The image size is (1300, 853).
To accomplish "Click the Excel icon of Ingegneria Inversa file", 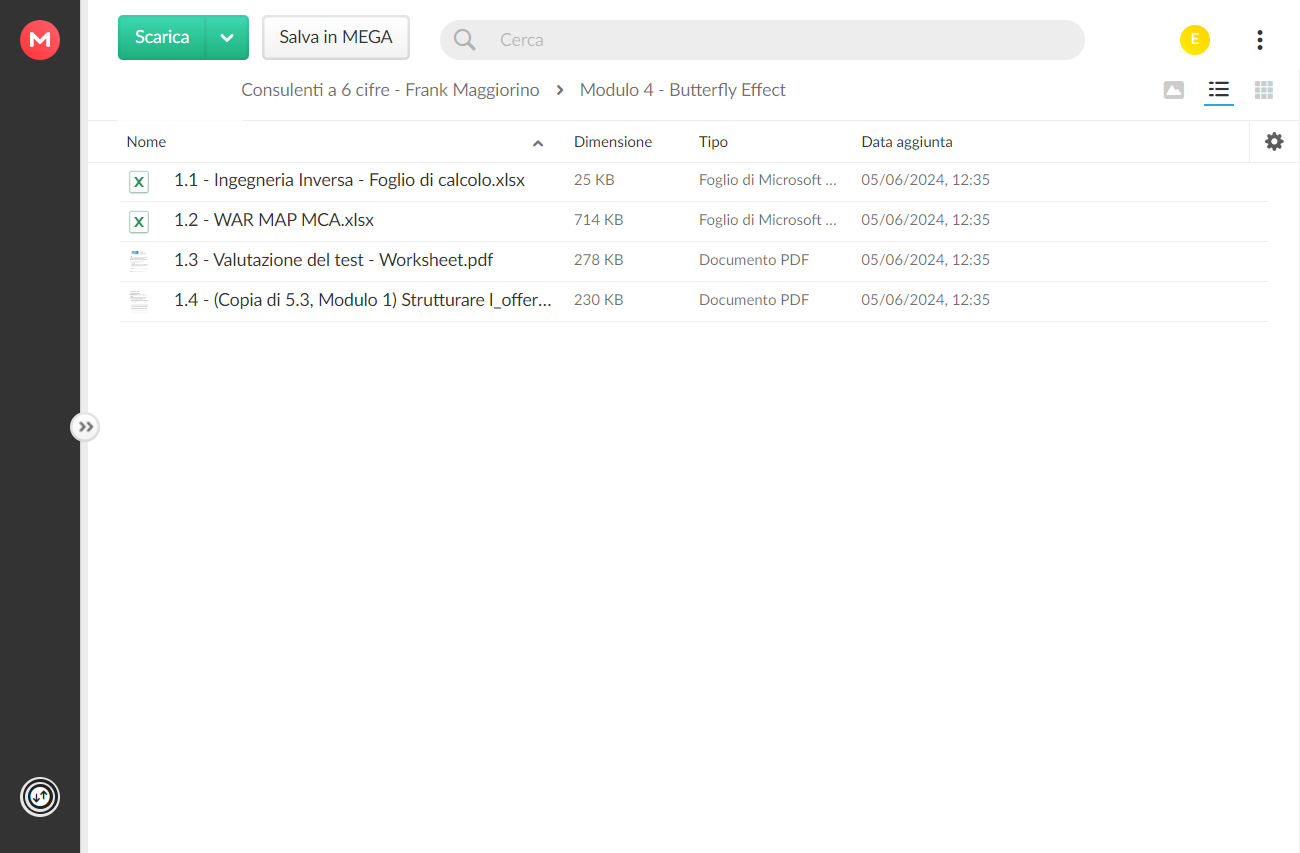I will pyautogui.click(x=139, y=181).
